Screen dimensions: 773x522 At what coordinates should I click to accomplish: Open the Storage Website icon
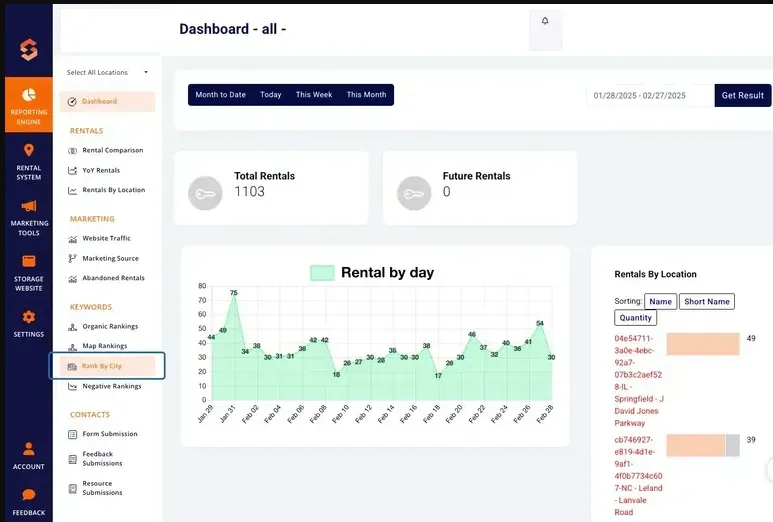pyautogui.click(x=29, y=261)
